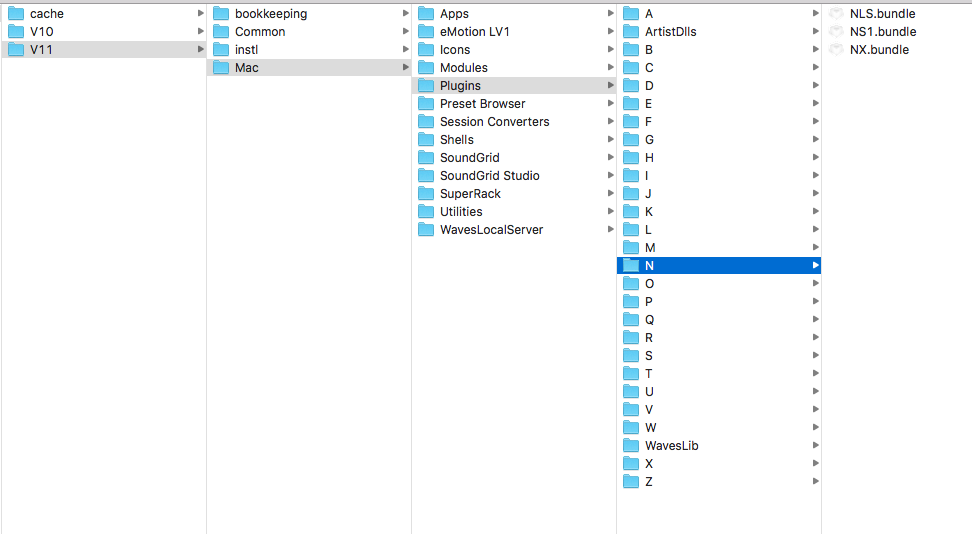The image size is (972, 534).
Task: Click the arrow beside folder X
Action: (816, 463)
